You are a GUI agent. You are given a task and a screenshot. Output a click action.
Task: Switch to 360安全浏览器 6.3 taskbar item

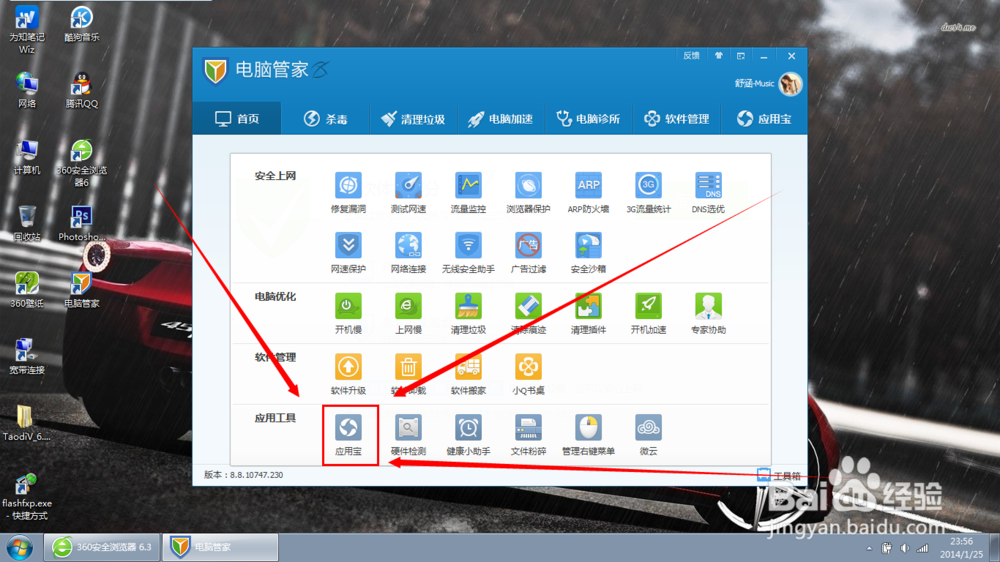[x=101, y=547]
